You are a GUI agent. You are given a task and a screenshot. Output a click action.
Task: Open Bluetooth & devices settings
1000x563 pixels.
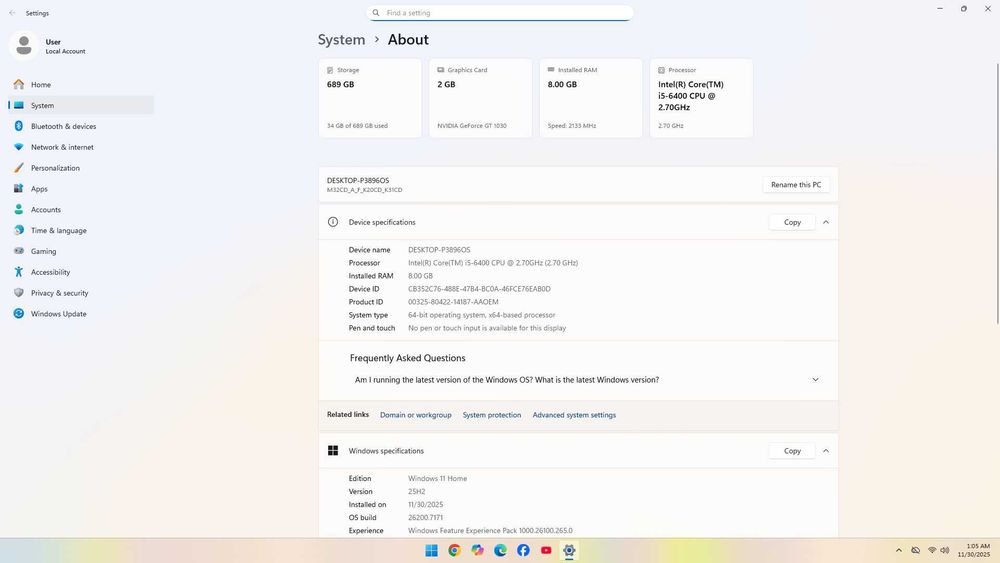[x=80, y=126]
